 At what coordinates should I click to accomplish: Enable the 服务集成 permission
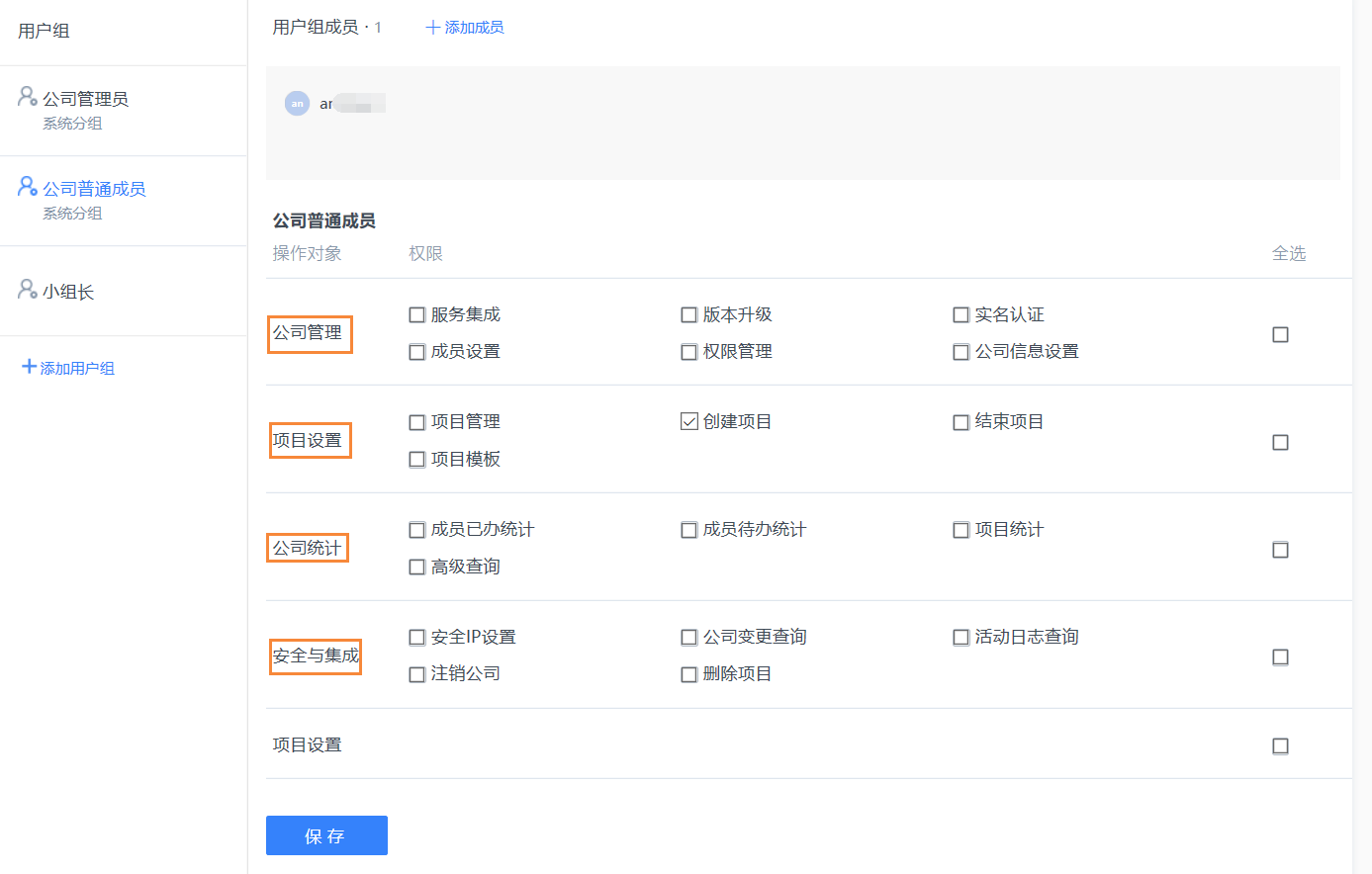[417, 315]
